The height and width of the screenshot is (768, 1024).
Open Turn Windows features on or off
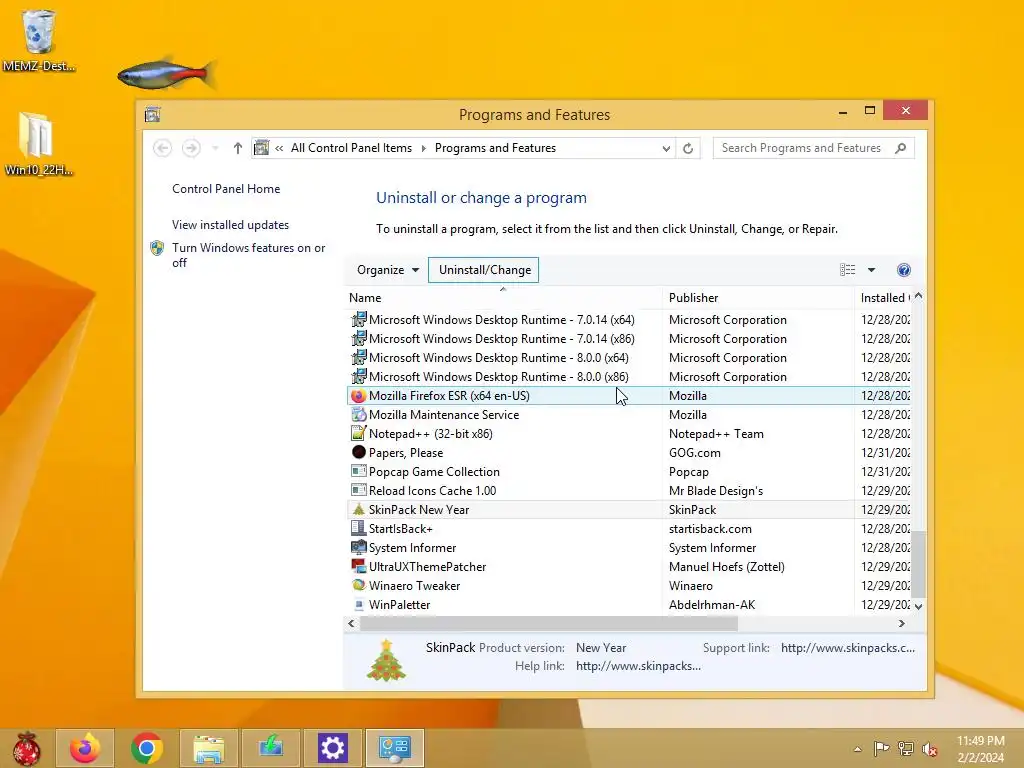248,255
